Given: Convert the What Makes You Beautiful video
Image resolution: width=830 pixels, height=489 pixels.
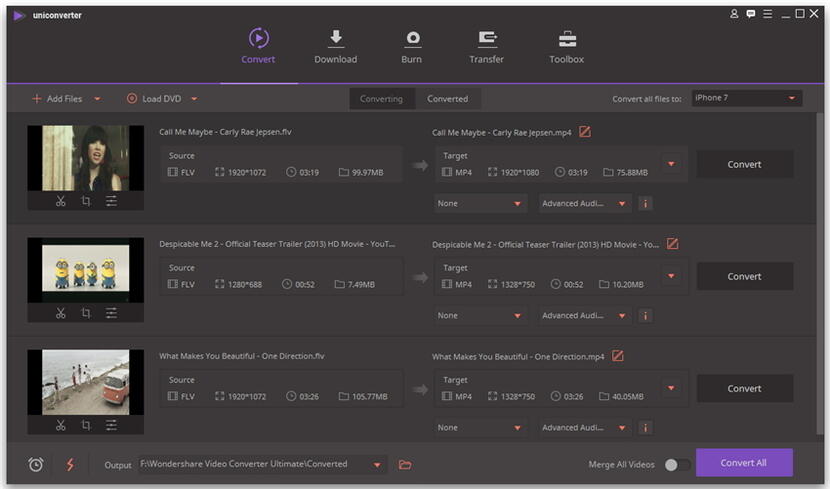Looking at the screenshot, I should 744,389.
